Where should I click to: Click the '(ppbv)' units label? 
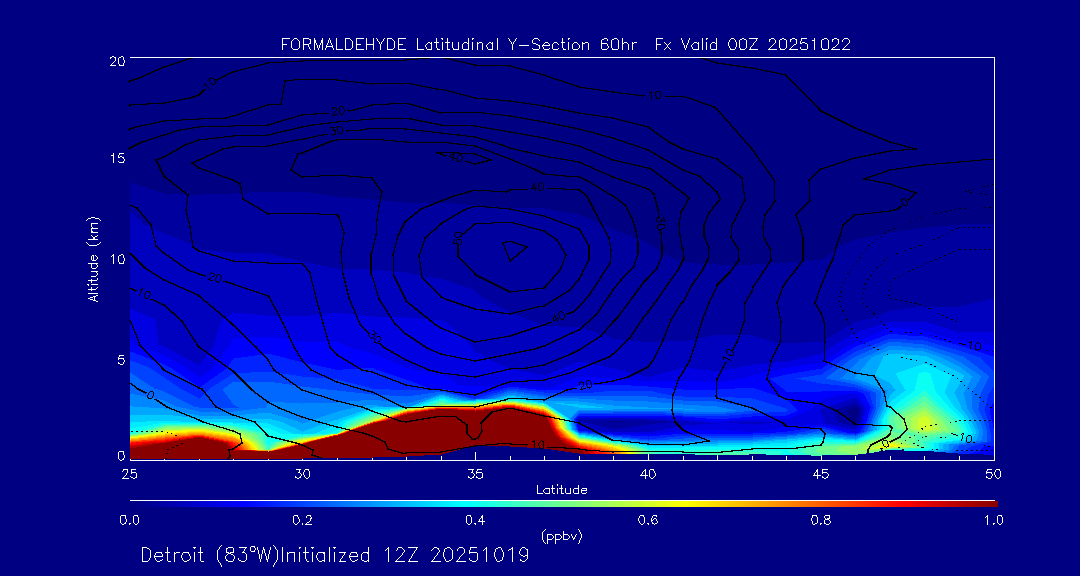point(562,537)
